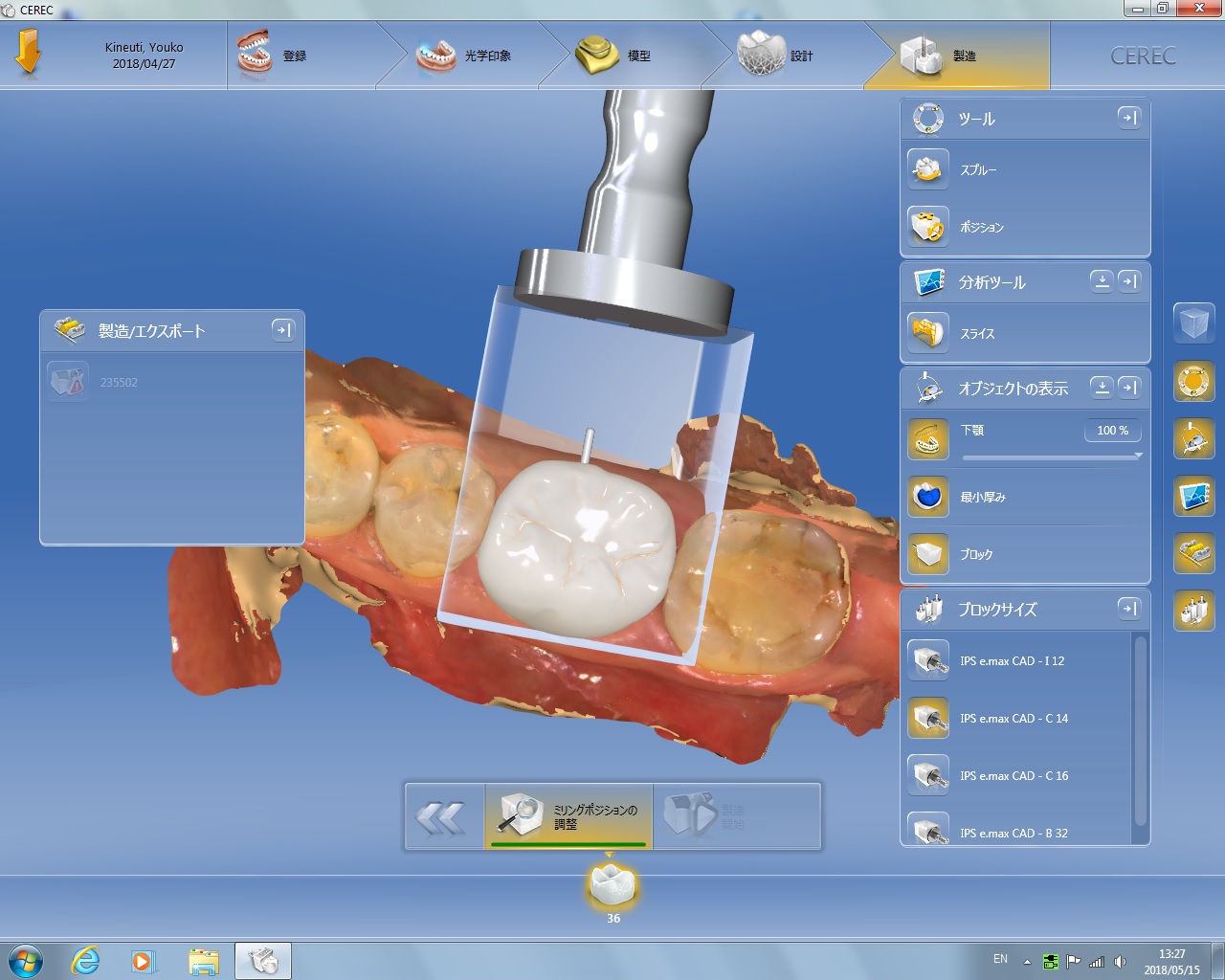
Task: Open the network signal tray icon
Action: click(x=1097, y=961)
